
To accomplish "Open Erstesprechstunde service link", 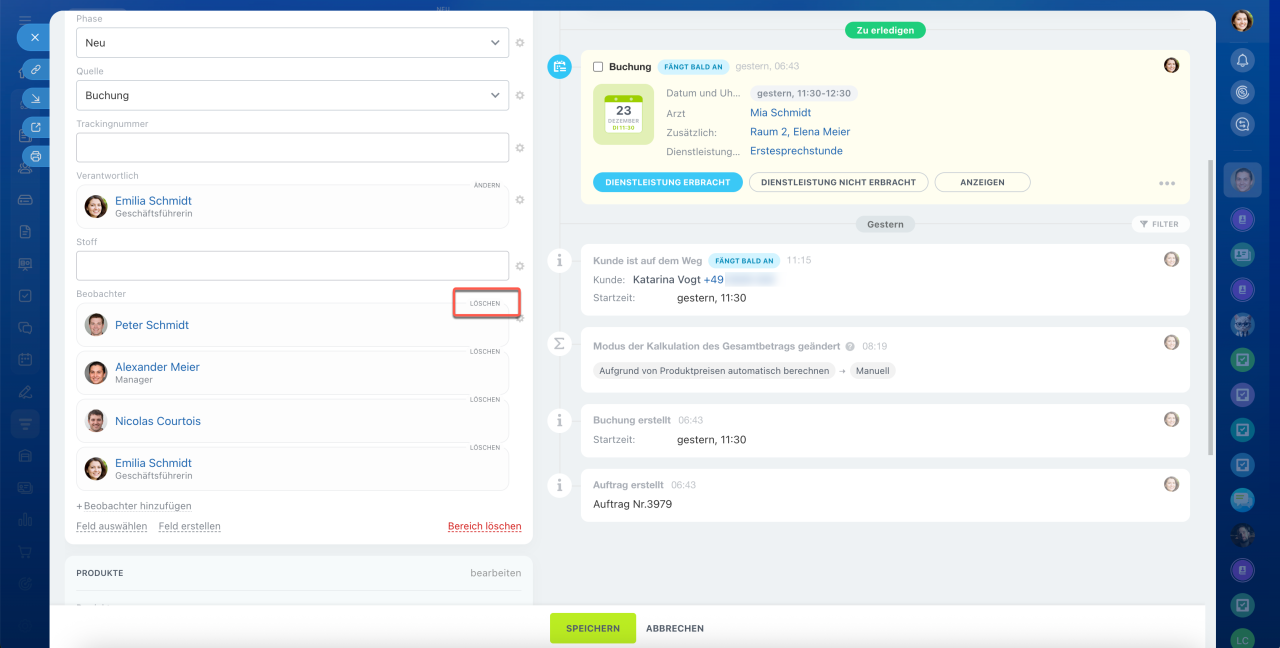I will 796,151.
